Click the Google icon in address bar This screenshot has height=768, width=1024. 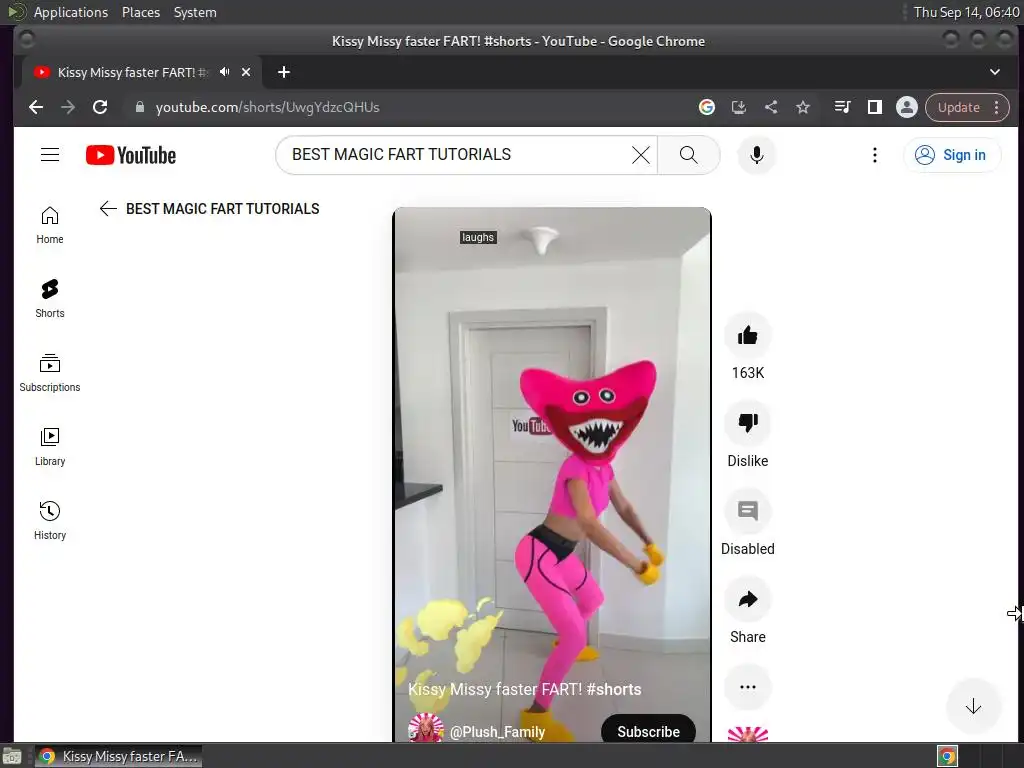coord(707,107)
